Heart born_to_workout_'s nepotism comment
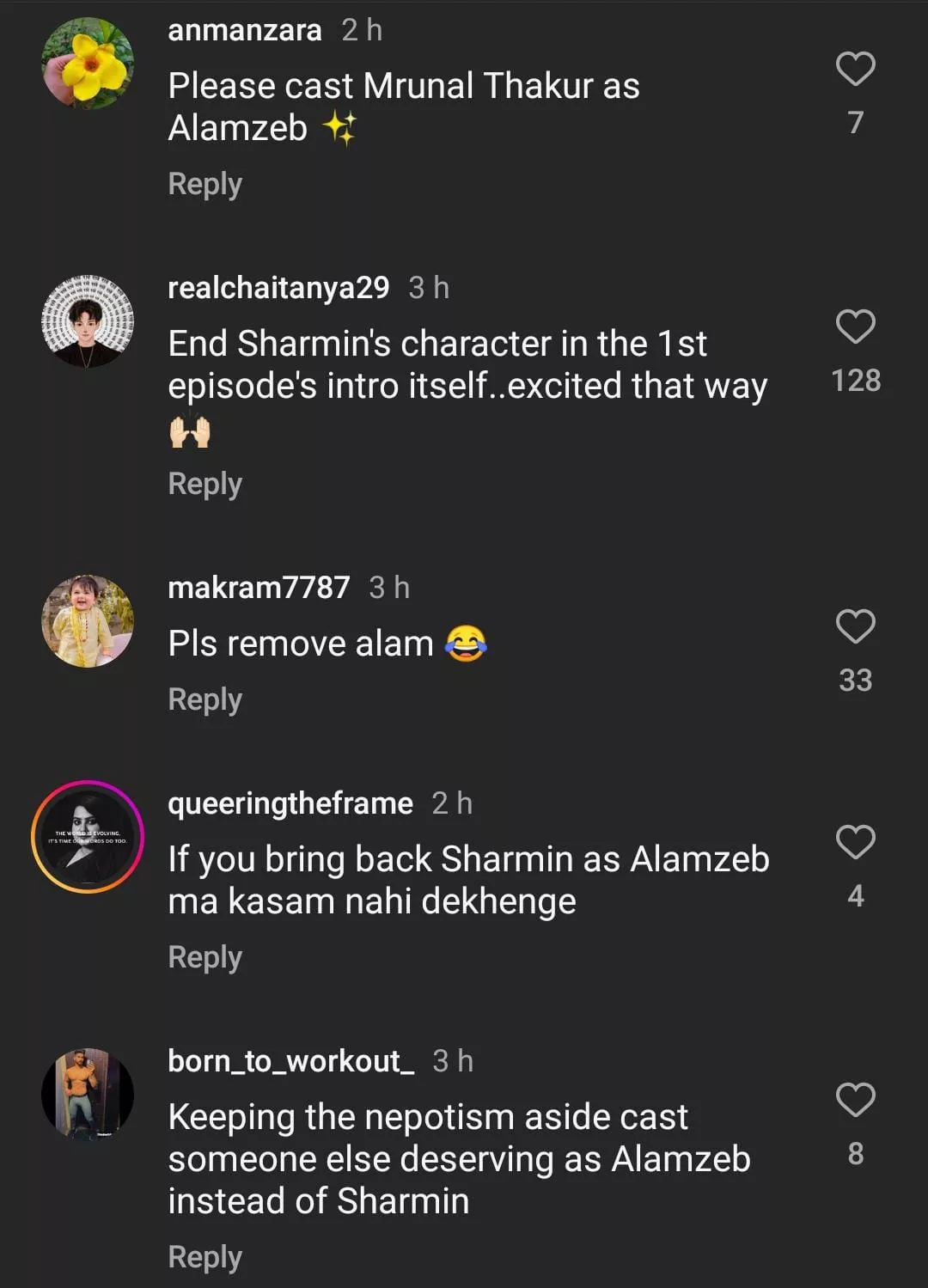This screenshot has width=928, height=1288. (x=855, y=1101)
